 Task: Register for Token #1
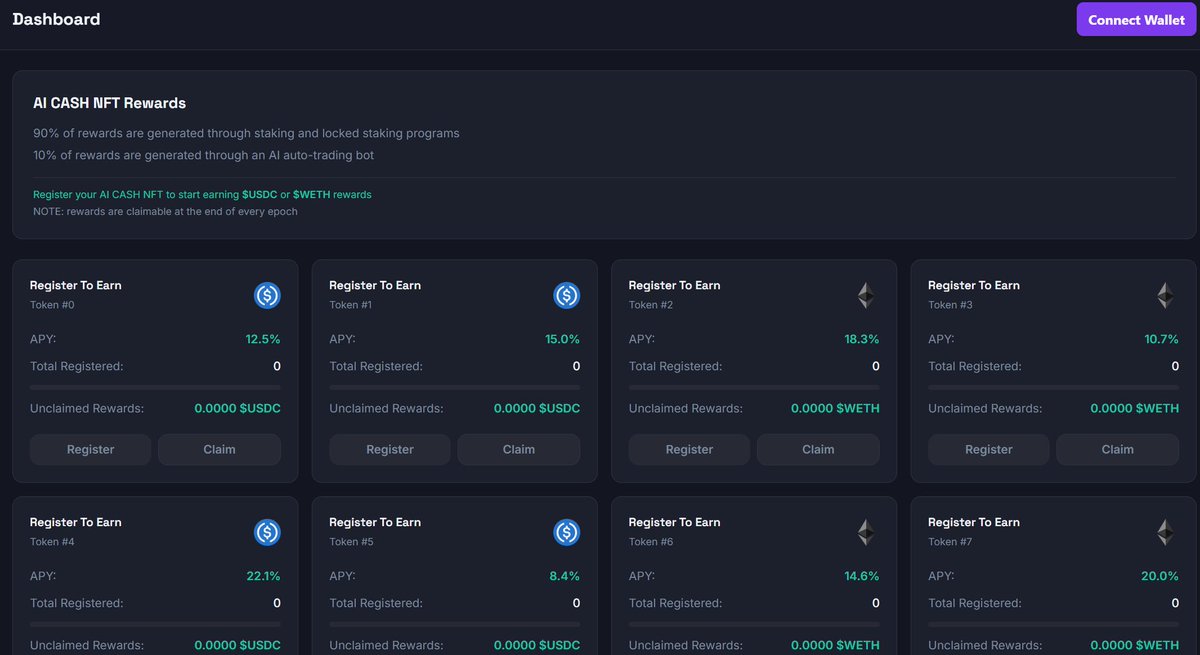390,449
